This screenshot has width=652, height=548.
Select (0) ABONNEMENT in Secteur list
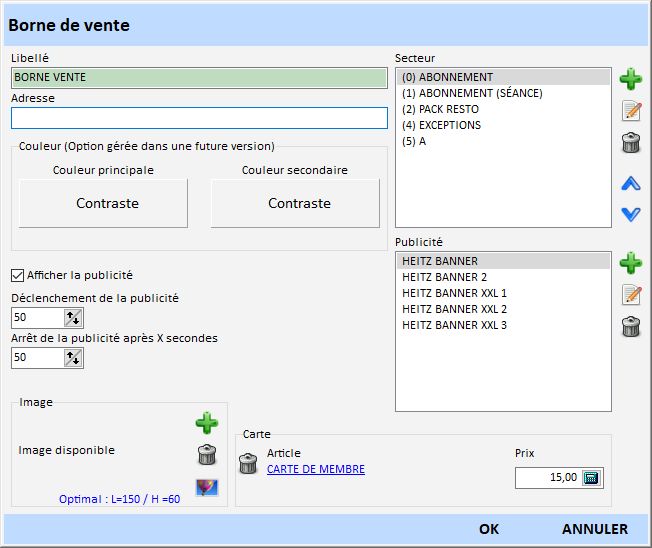[503, 77]
